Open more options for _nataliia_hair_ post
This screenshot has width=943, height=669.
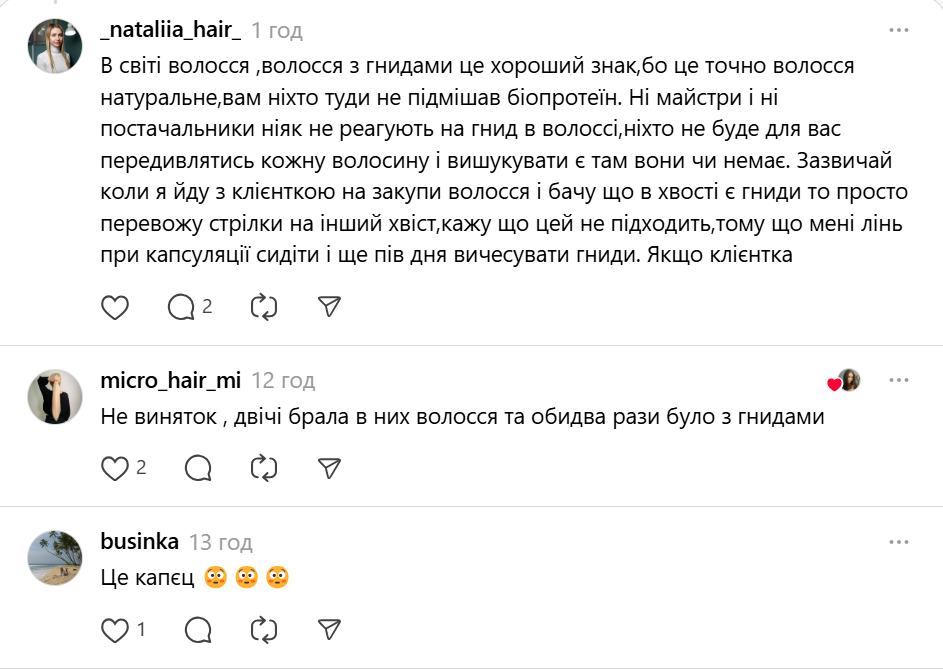click(x=899, y=30)
